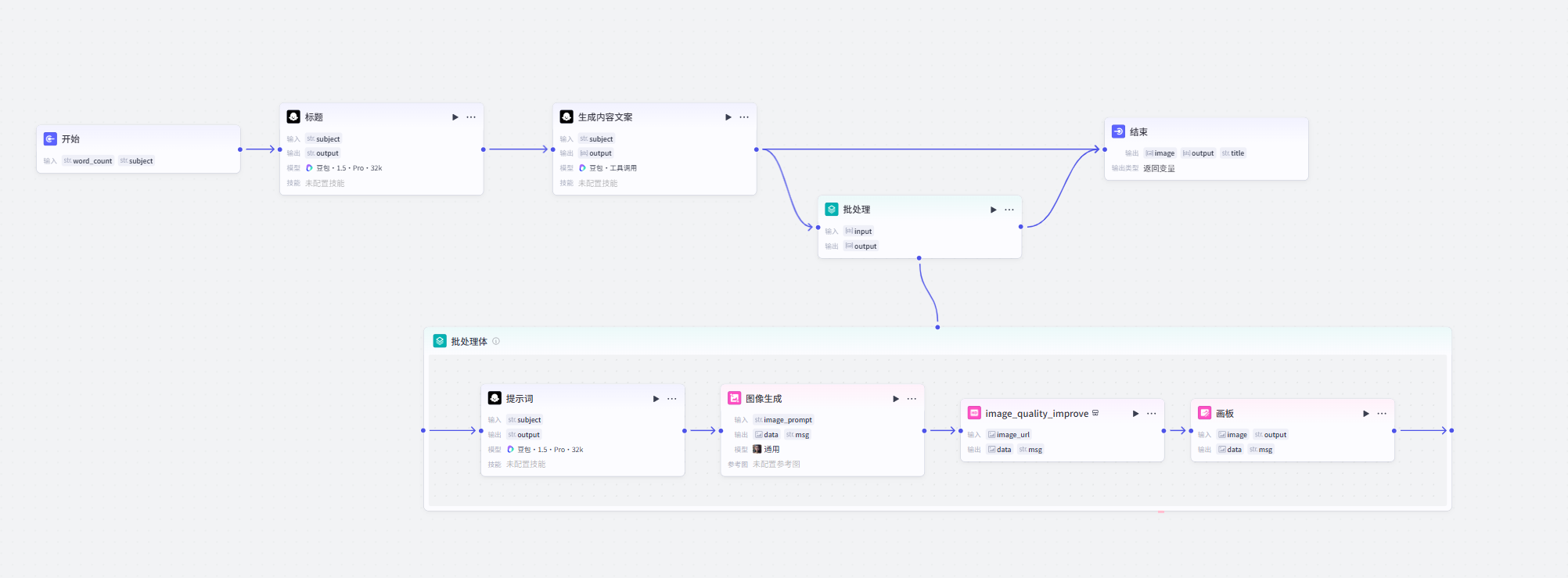Open more options menu for 标题 node
This screenshot has width=1568, height=578.
471,117
